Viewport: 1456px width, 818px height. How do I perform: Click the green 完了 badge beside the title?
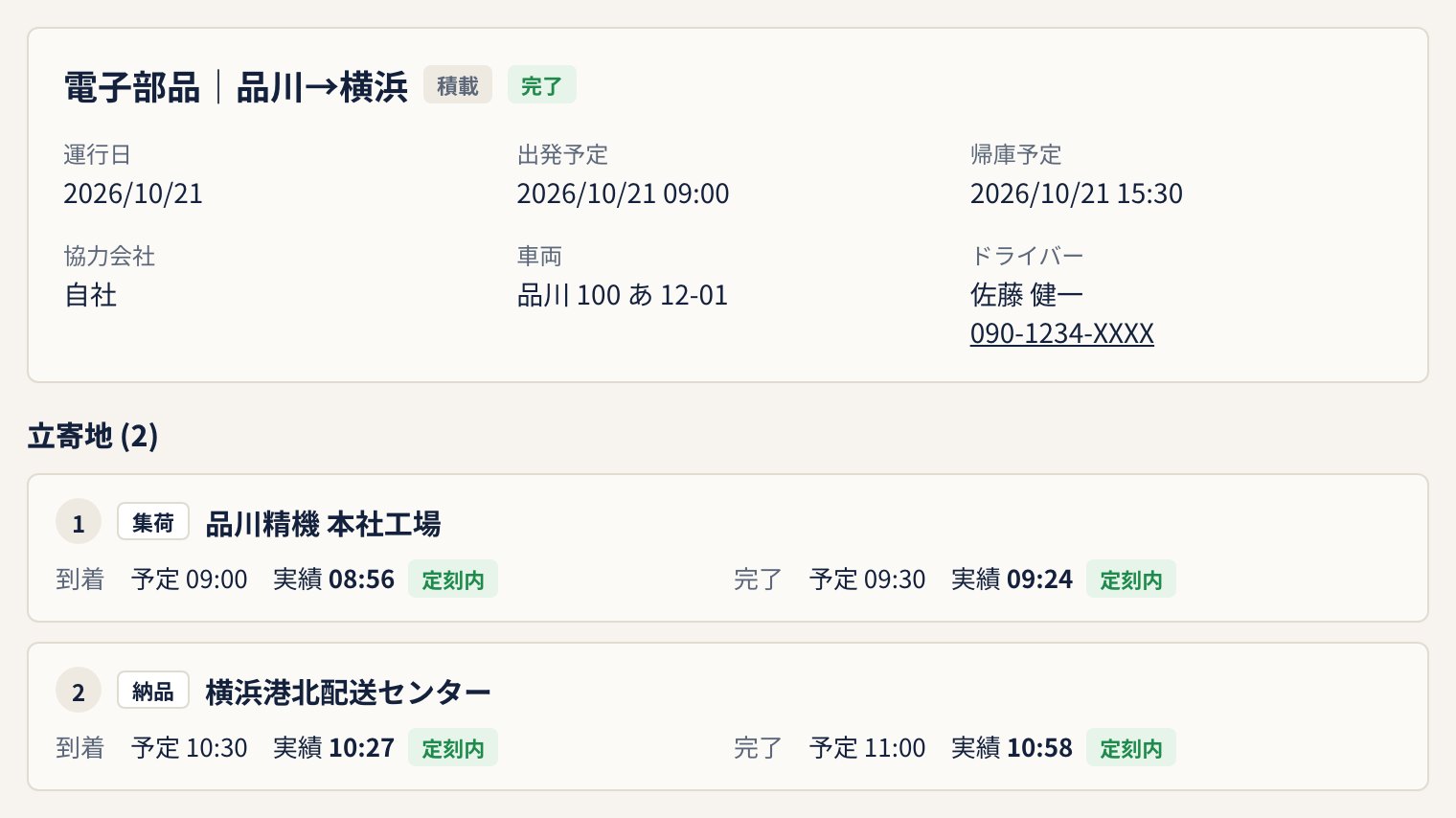[x=541, y=85]
